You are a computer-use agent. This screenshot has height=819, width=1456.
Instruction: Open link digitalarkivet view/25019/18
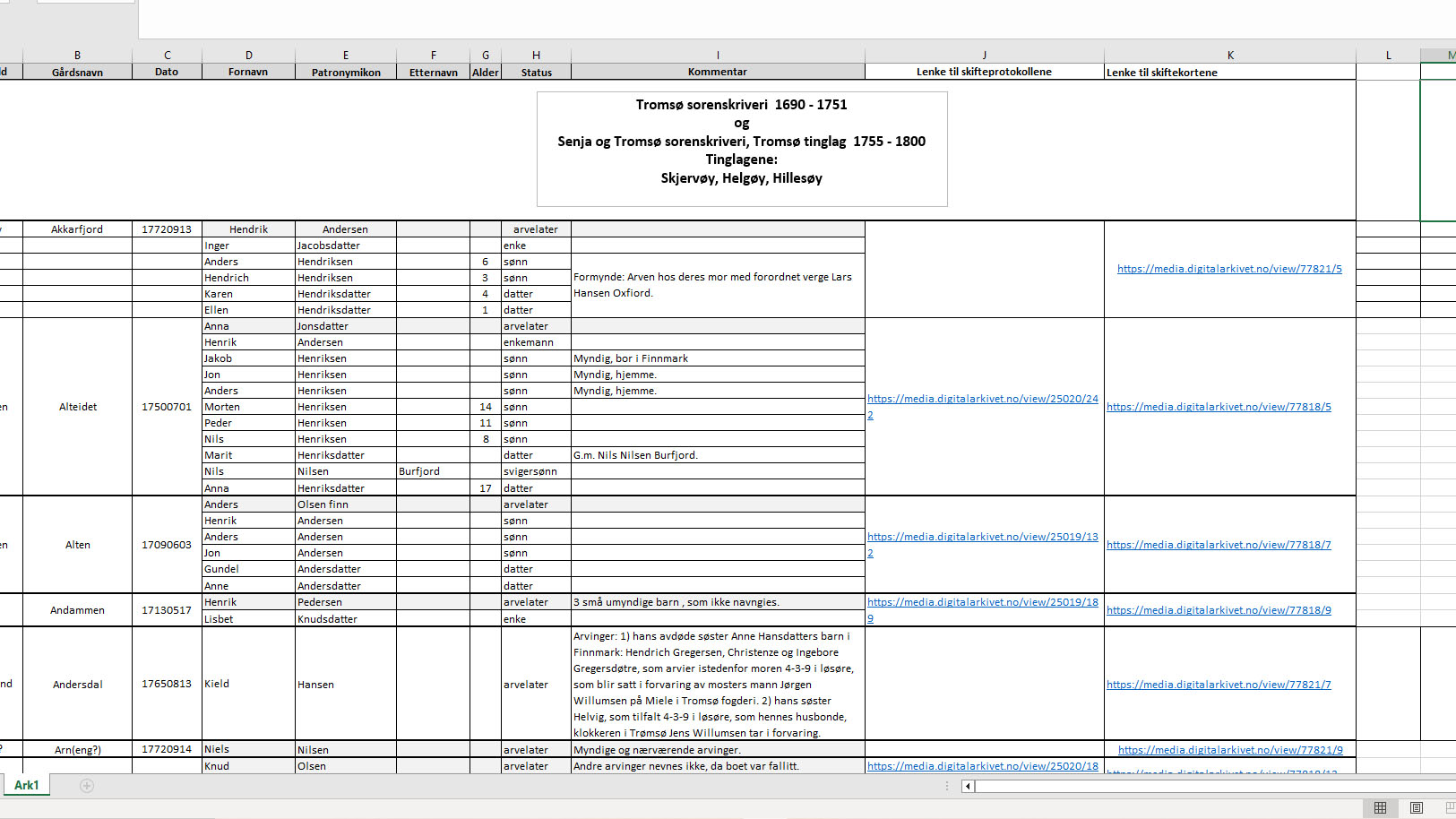click(x=982, y=602)
